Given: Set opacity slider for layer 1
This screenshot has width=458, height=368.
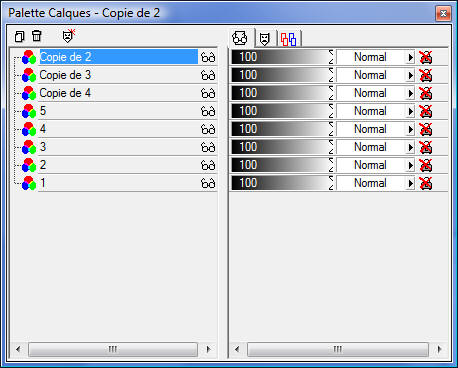Looking at the screenshot, I should pyautogui.click(x=282, y=183).
